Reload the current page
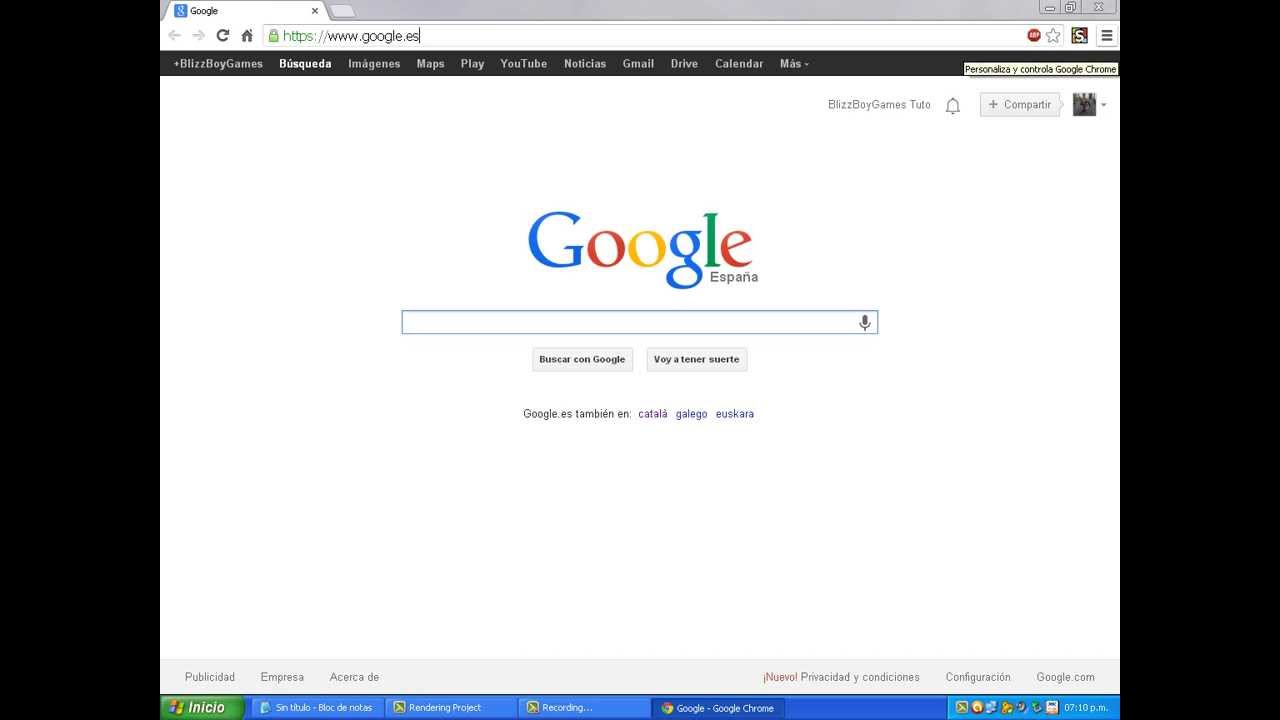Screen dimensions: 1280x720 223,36
